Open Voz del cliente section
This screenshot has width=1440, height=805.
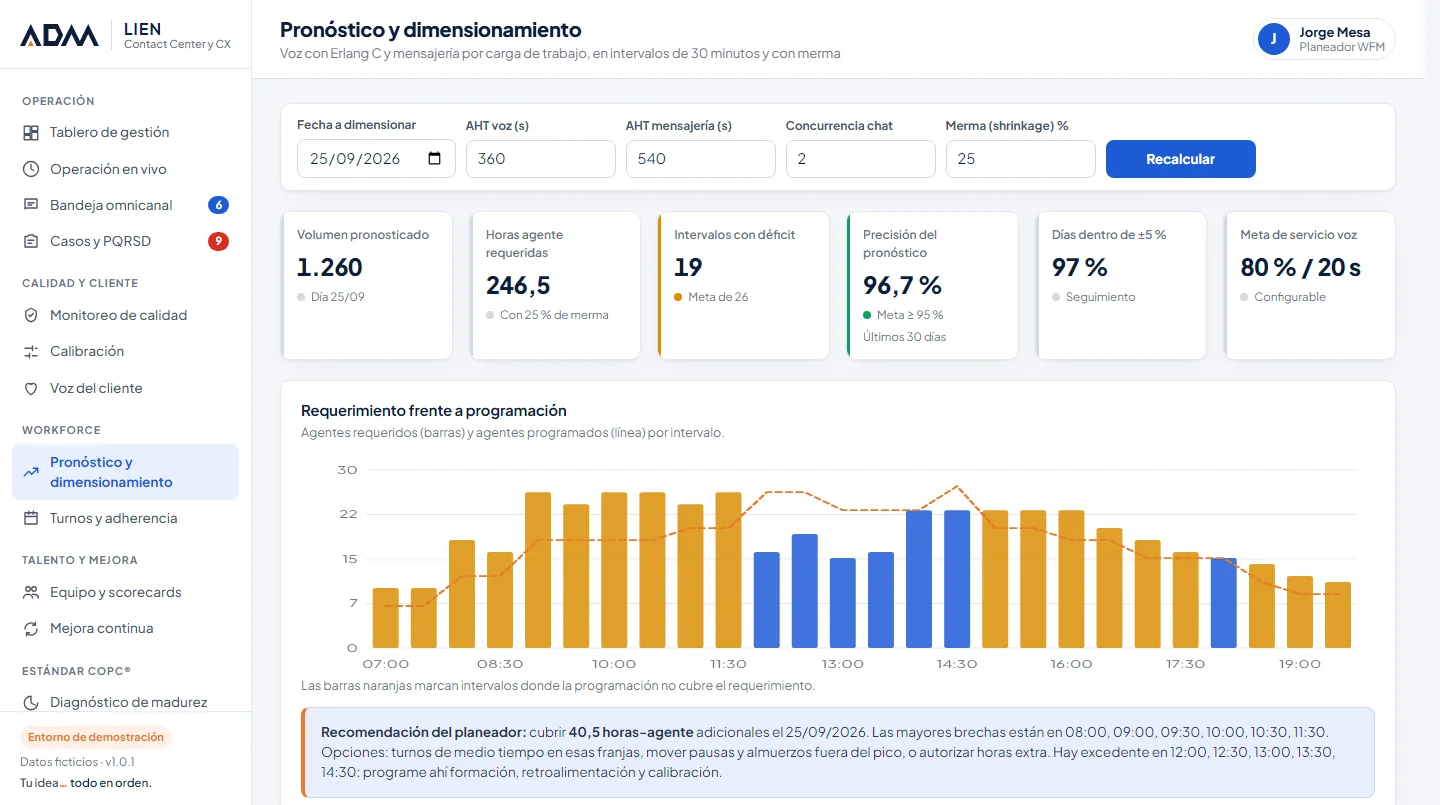click(x=125, y=388)
